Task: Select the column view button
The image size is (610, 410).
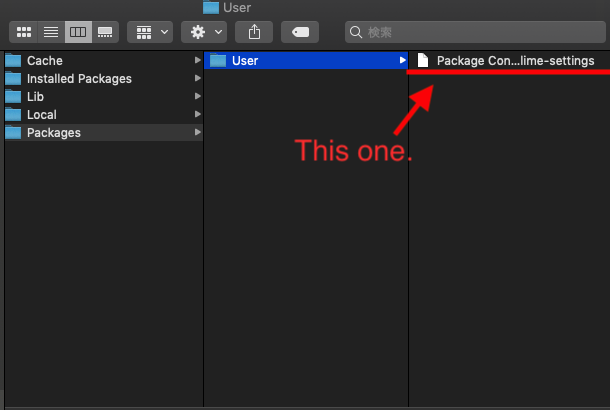Action: 78,32
